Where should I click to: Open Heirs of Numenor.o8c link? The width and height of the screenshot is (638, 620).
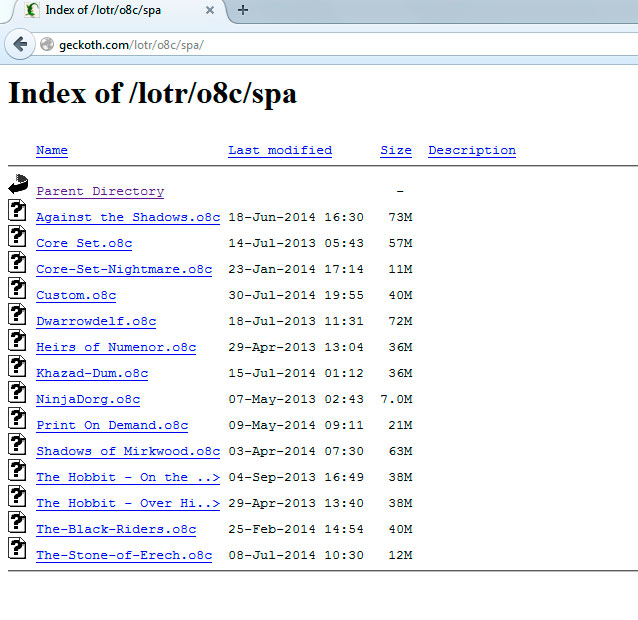[x=116, y=347]
